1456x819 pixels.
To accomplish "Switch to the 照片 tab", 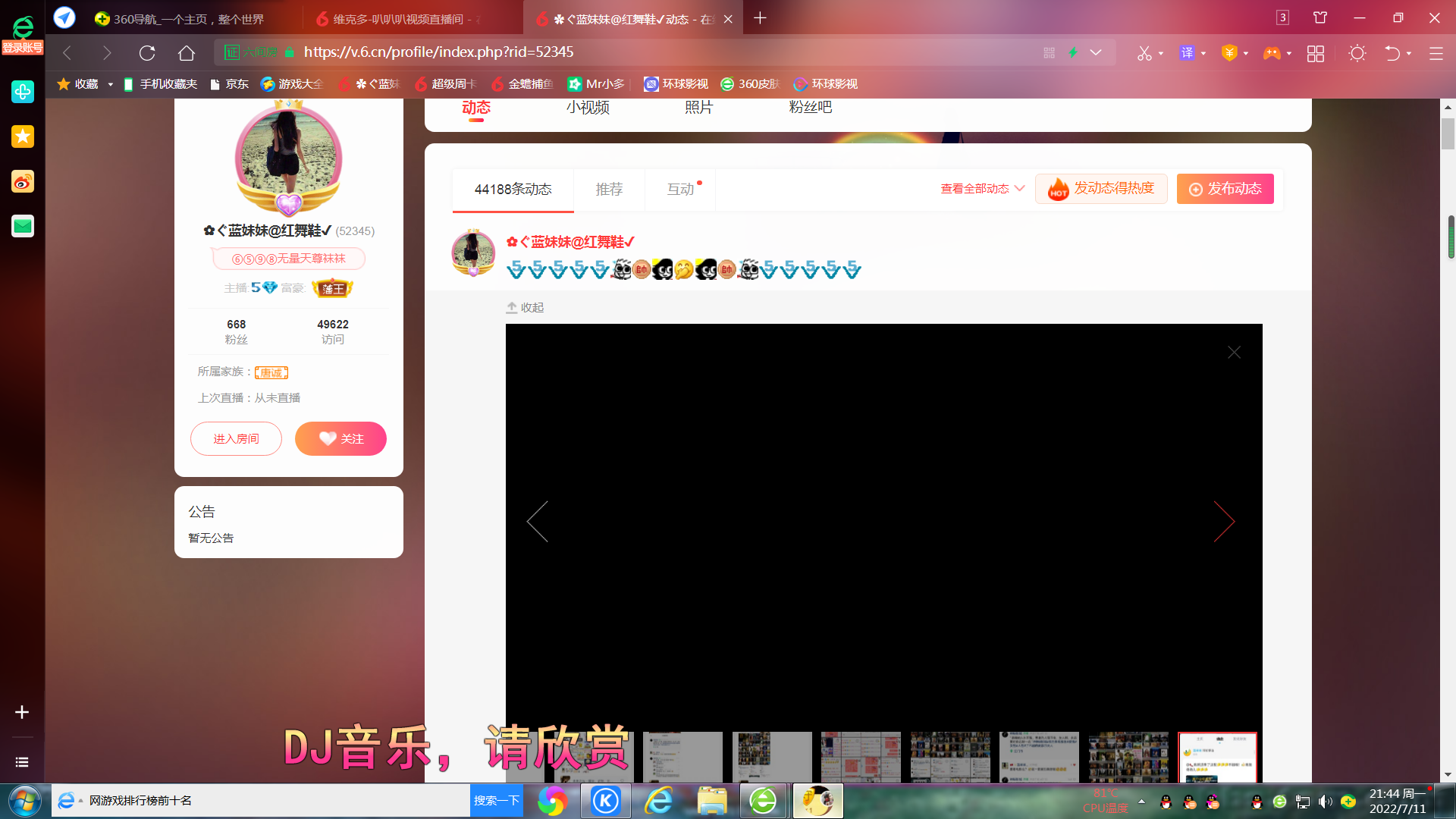I will click(x=698, y=108).
